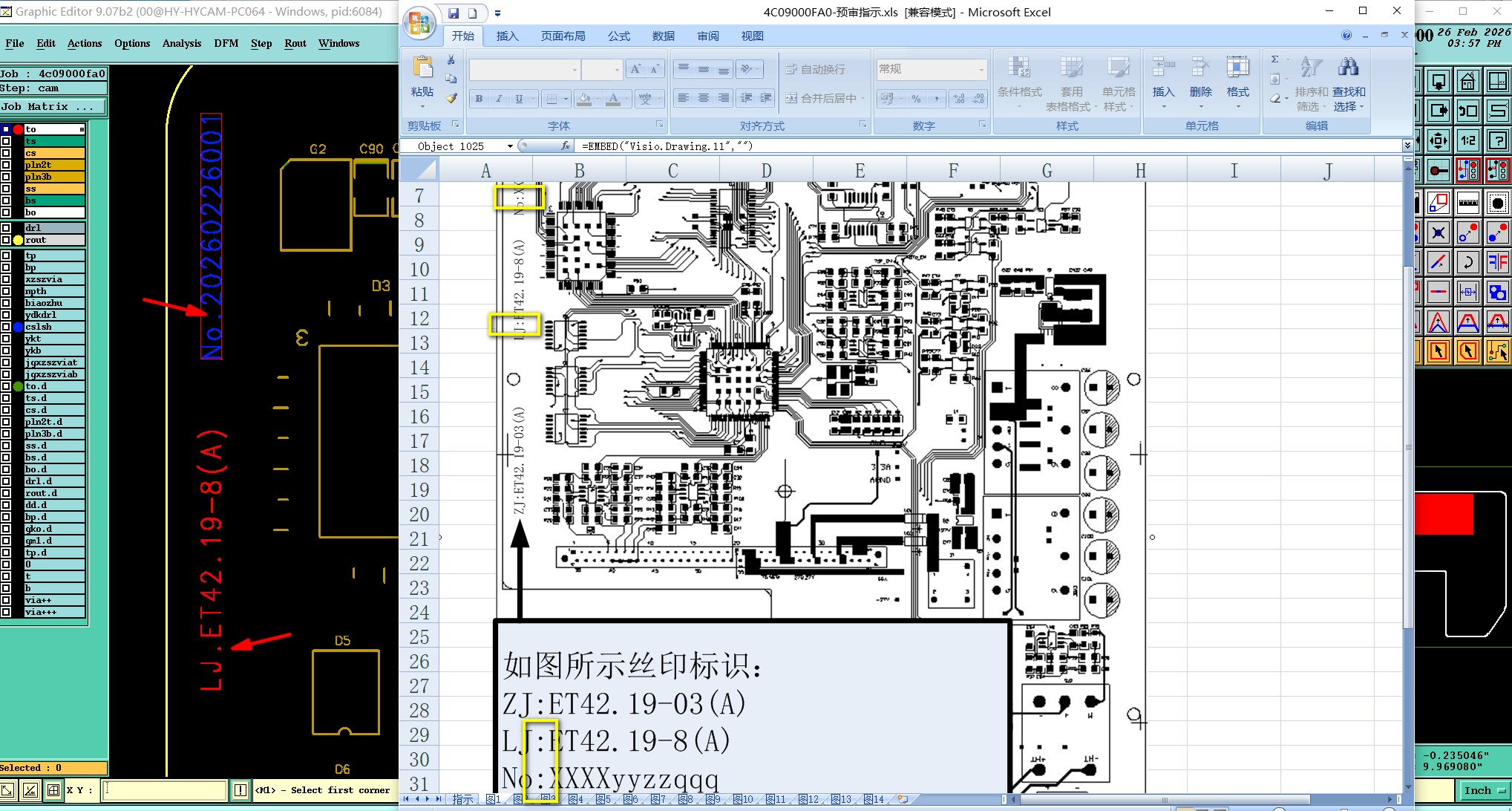Click the pan arrows icon

[1438, 140]
